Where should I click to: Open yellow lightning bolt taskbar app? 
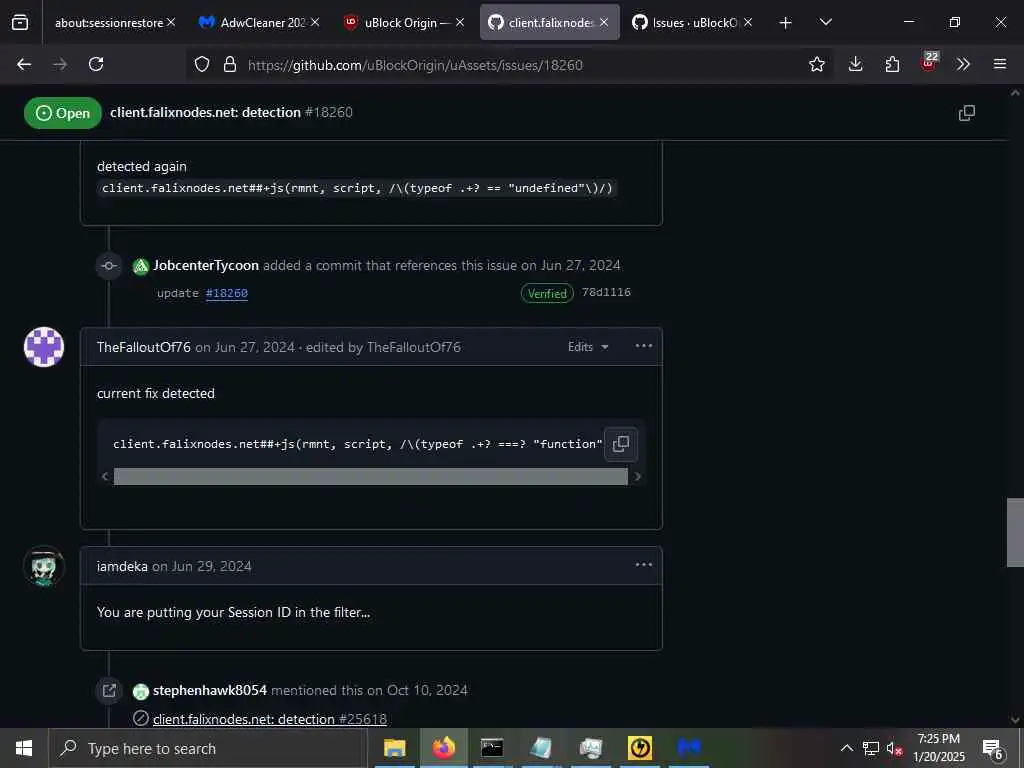tap(639, 748)
